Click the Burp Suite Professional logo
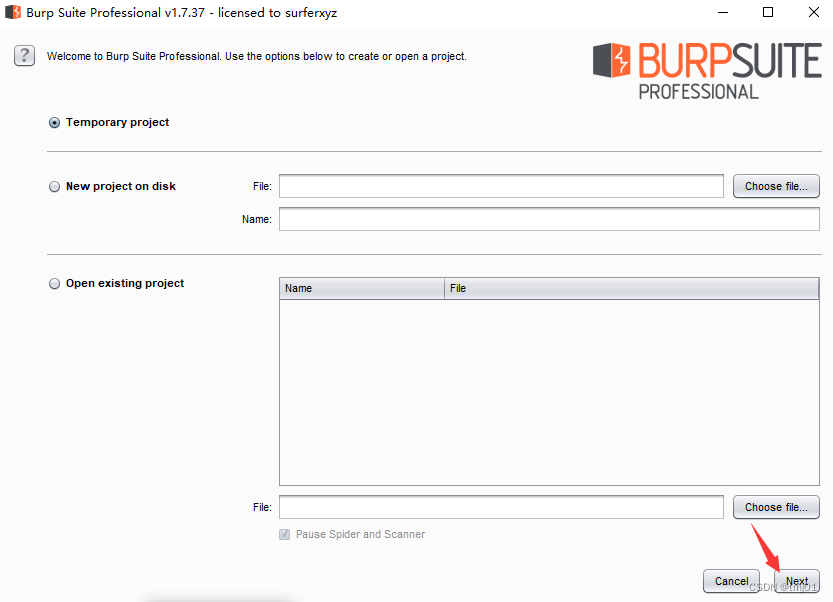Viewport: 833px width, 602px height. [707, 71]
